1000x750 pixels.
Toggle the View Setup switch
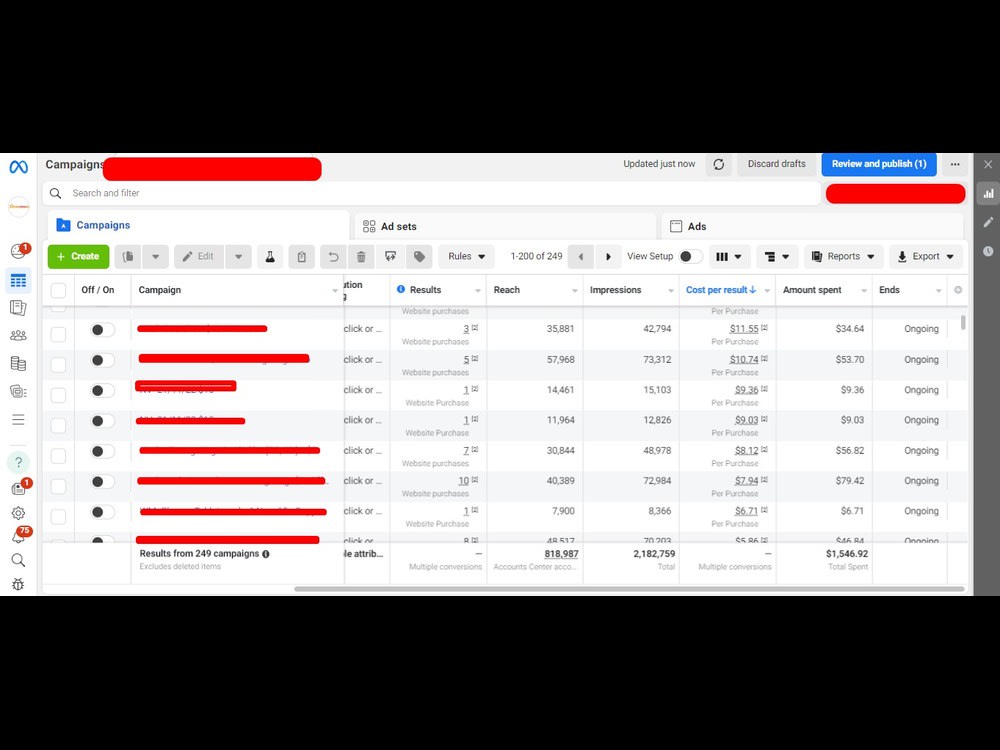tap(689, 256)
